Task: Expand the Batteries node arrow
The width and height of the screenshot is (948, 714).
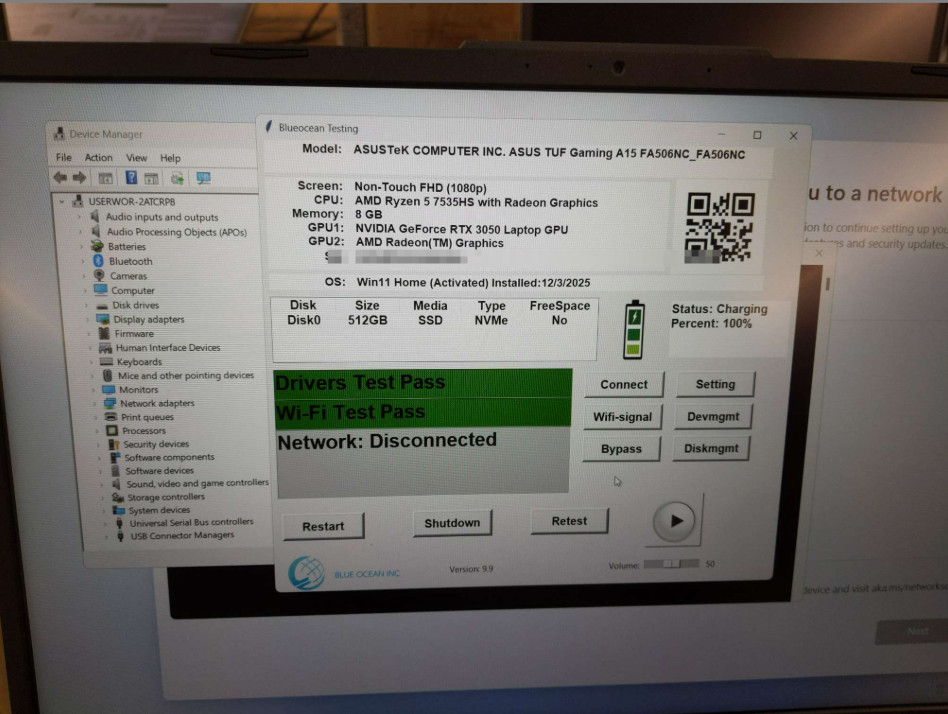Action: coord(82,246)
